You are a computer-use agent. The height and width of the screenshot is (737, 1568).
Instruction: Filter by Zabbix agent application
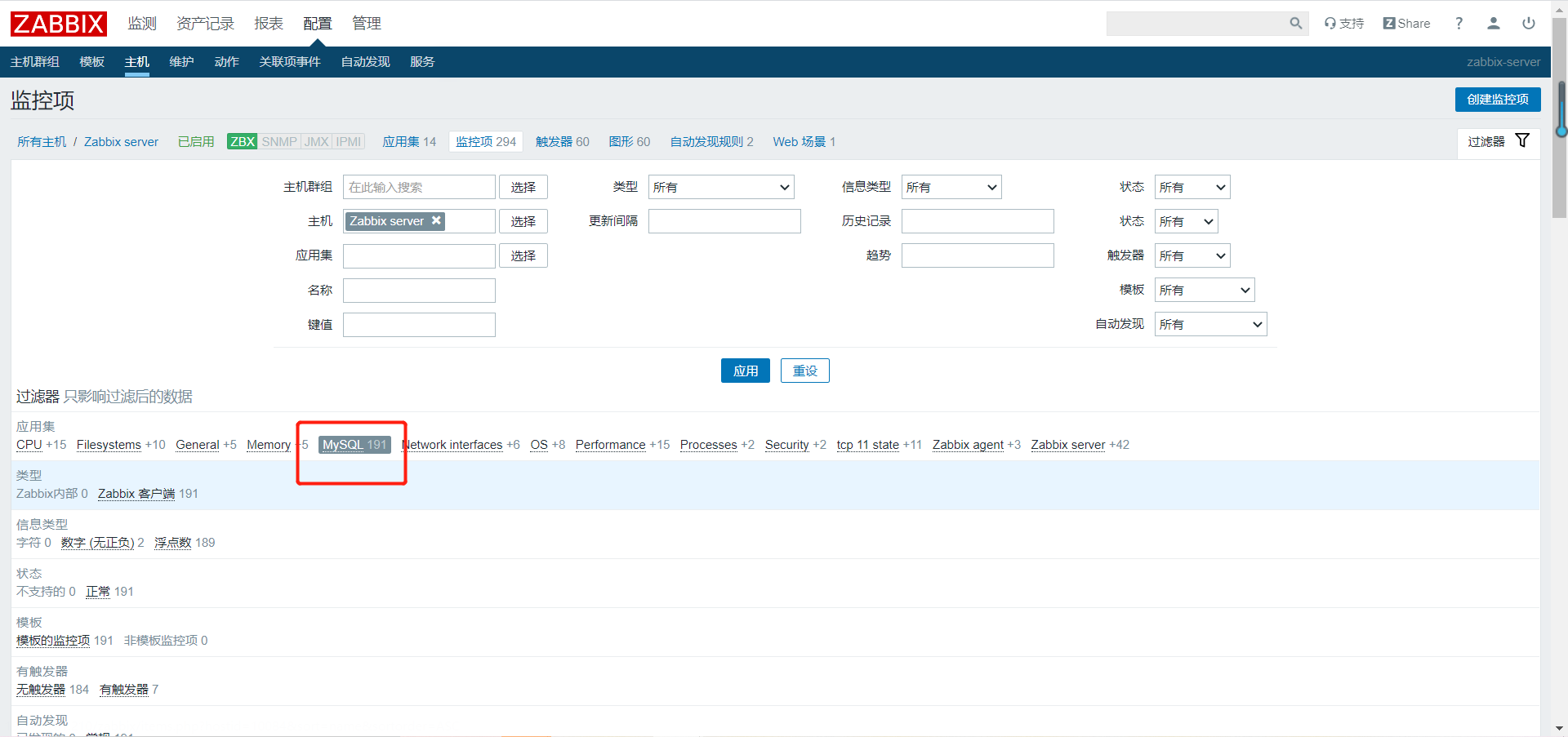pyautogui.click(x=968, y=445)
